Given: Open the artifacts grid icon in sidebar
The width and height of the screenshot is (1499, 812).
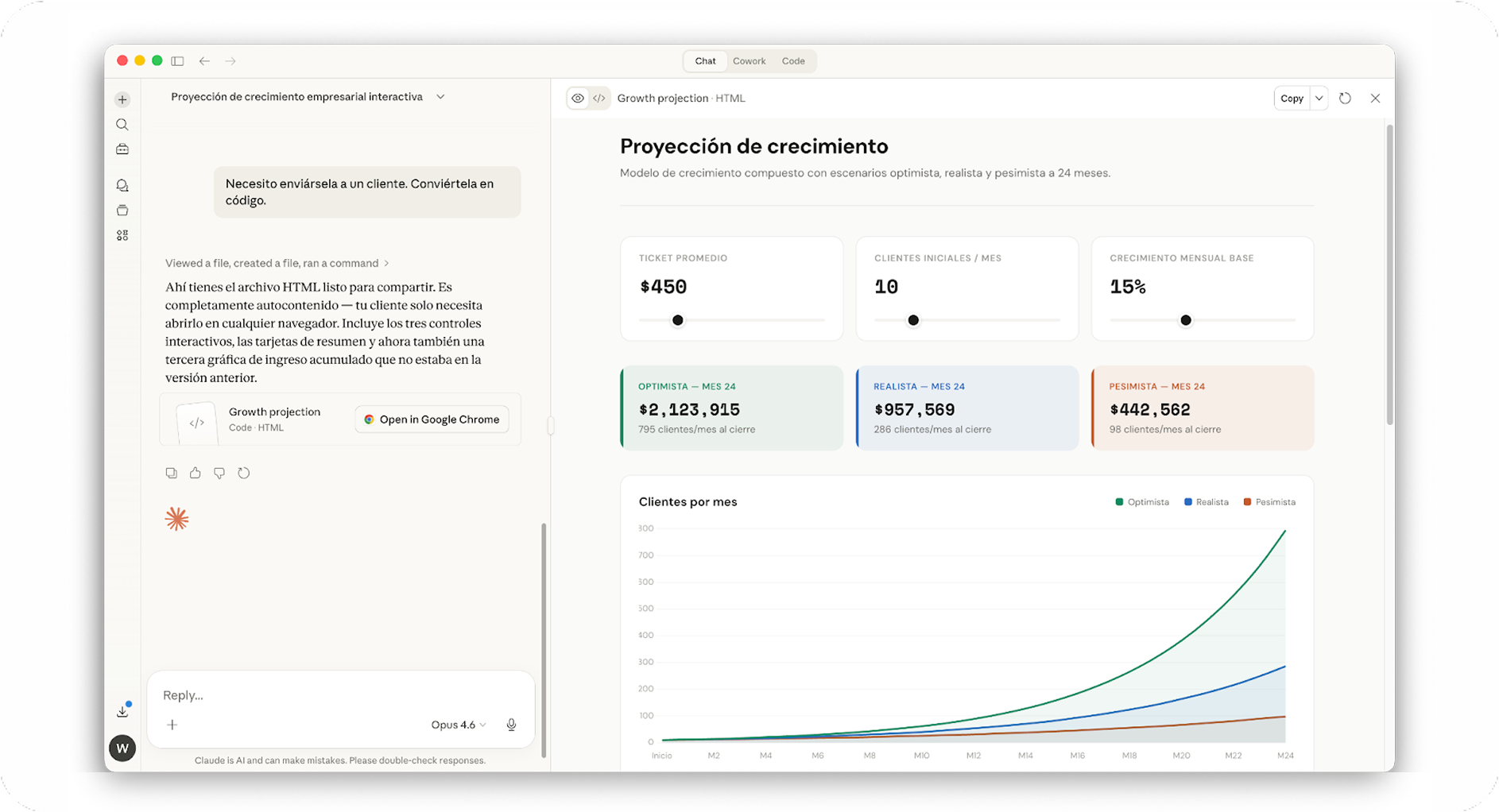Looking at the screenshot, I should [122, 235].
